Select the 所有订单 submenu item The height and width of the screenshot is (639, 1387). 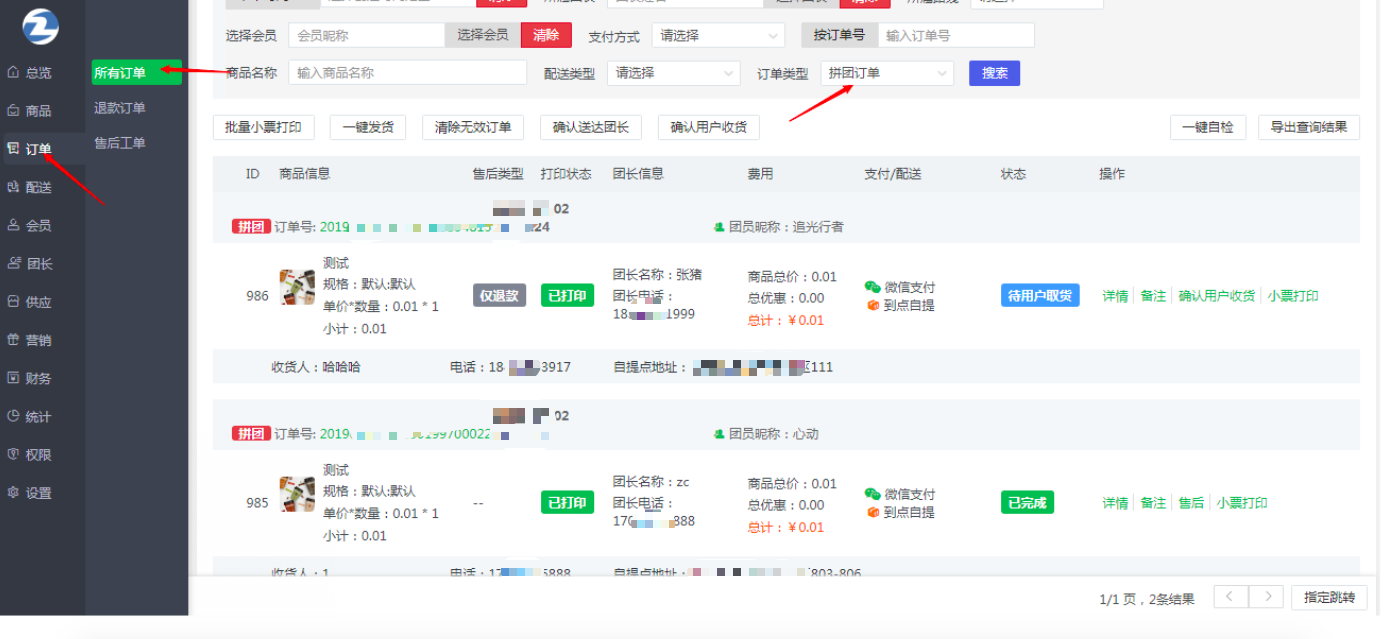tap(137, 72)
